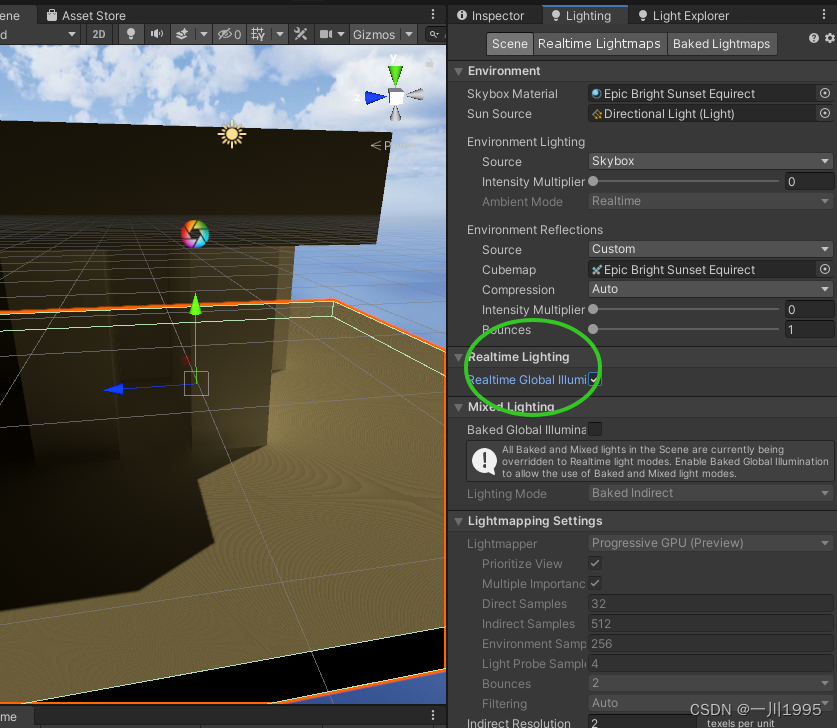Open the Environment Lighting Source Skybox dropdown
Image resolution: width=837 pixels, height=728 pixels.
(x=711, y=161)
